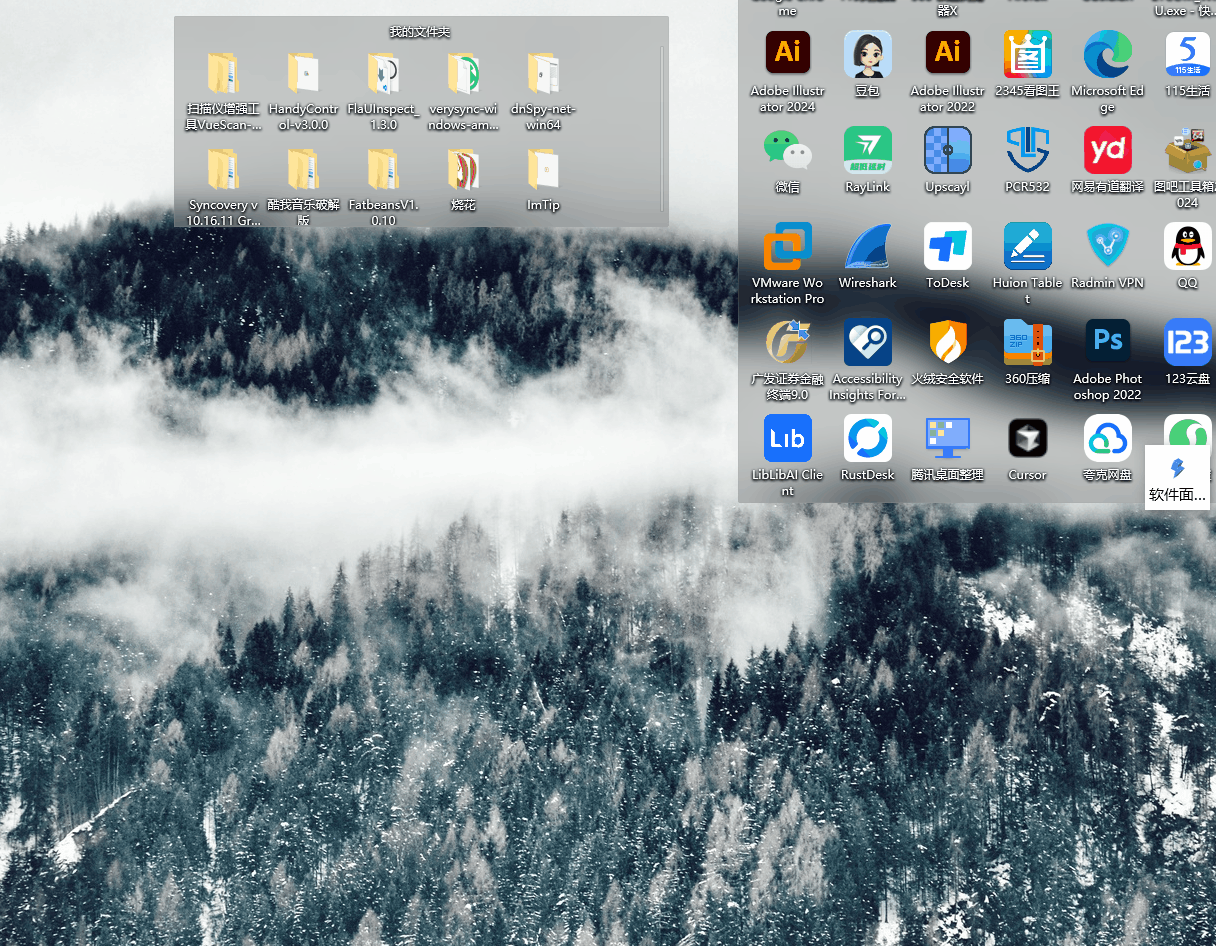
Task: Launch VMware Workstation Pro
Action: click(x=788, y=264)
